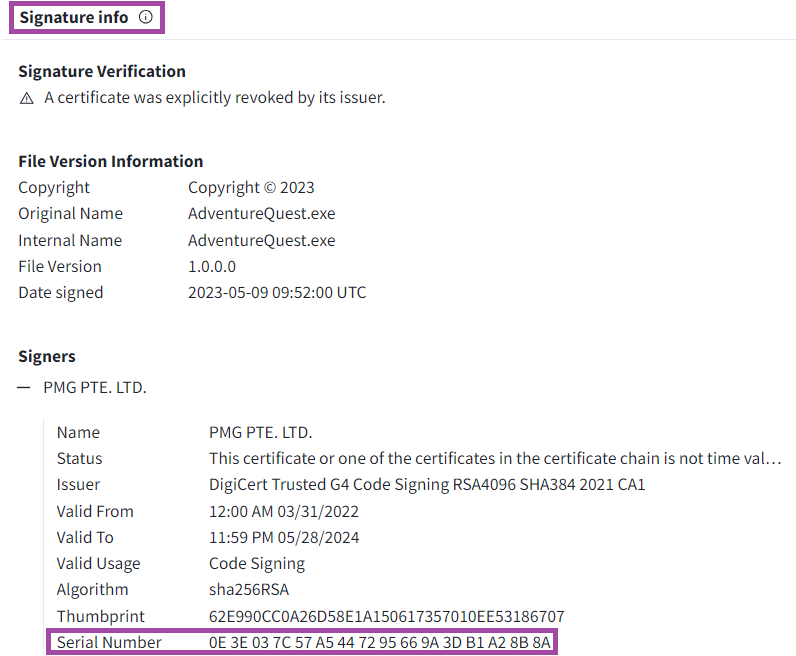Select the Copyright © 2023 value
The image size is (796, 656).
(x=251, y=187)
